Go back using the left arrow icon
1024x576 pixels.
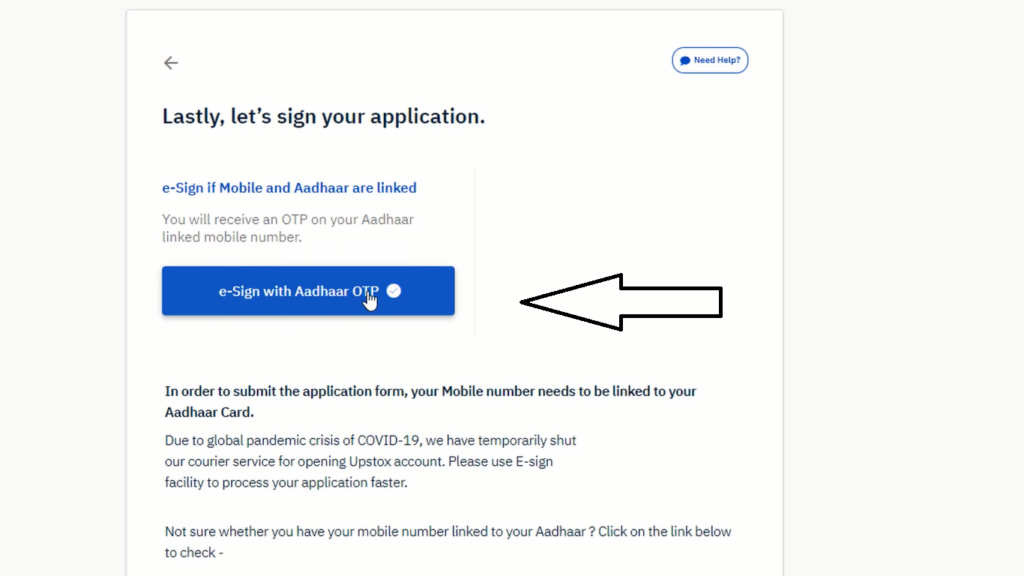coord(170,63)
